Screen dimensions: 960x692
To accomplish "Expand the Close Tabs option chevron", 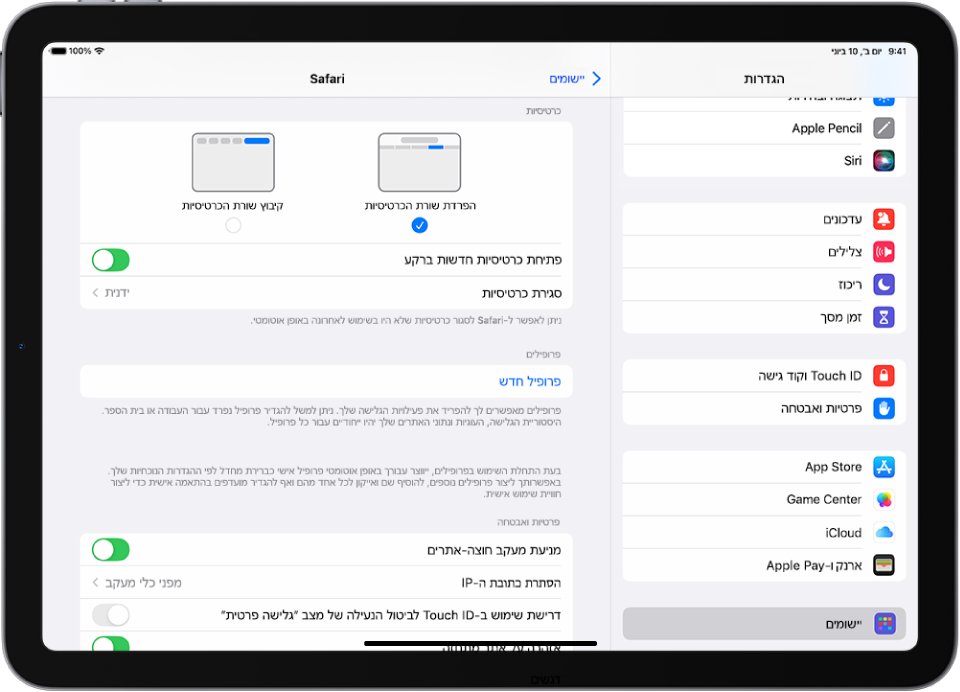I will (96, 293).
